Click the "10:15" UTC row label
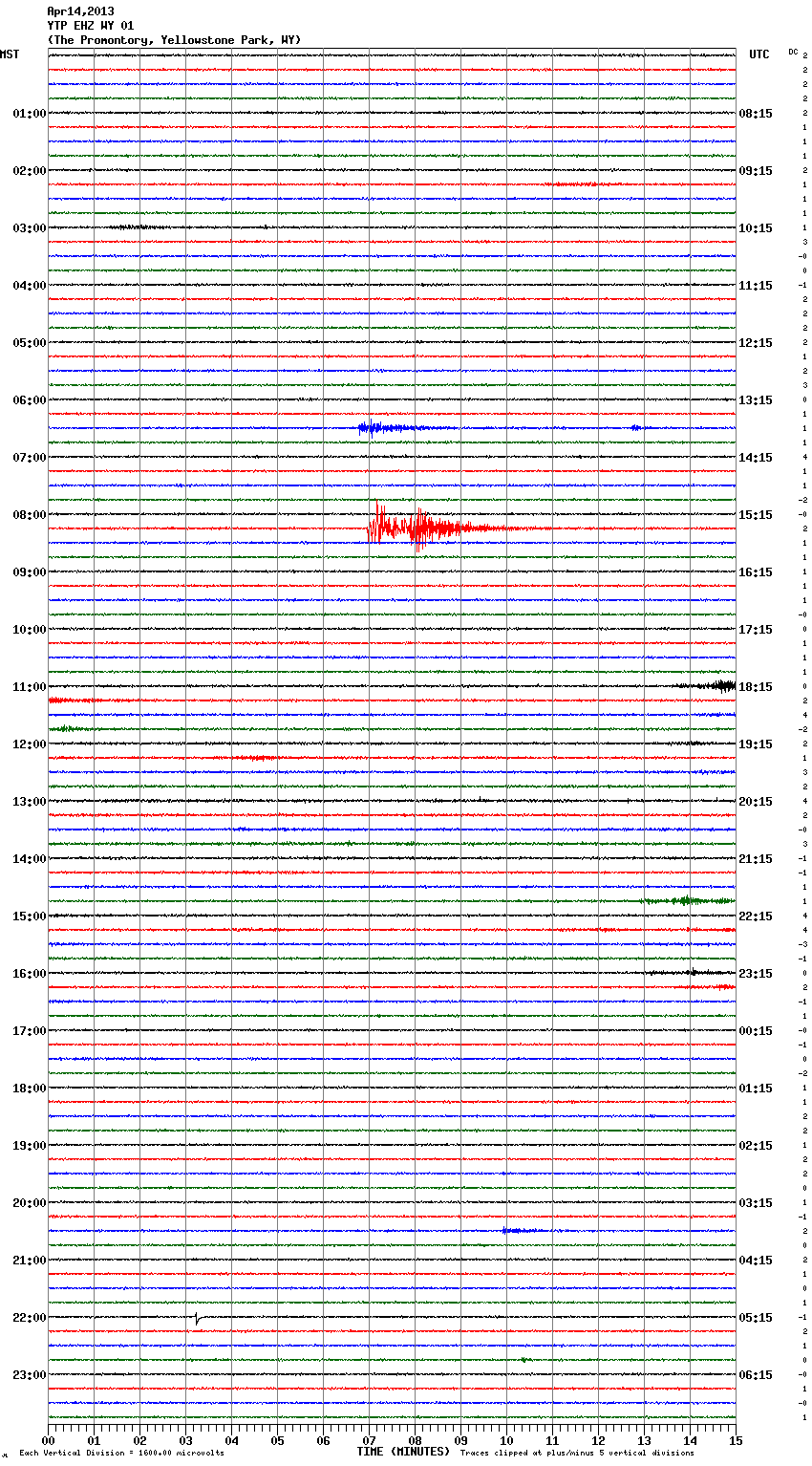812x1466 pixels. pyautogui.click(x=756, y=228)
